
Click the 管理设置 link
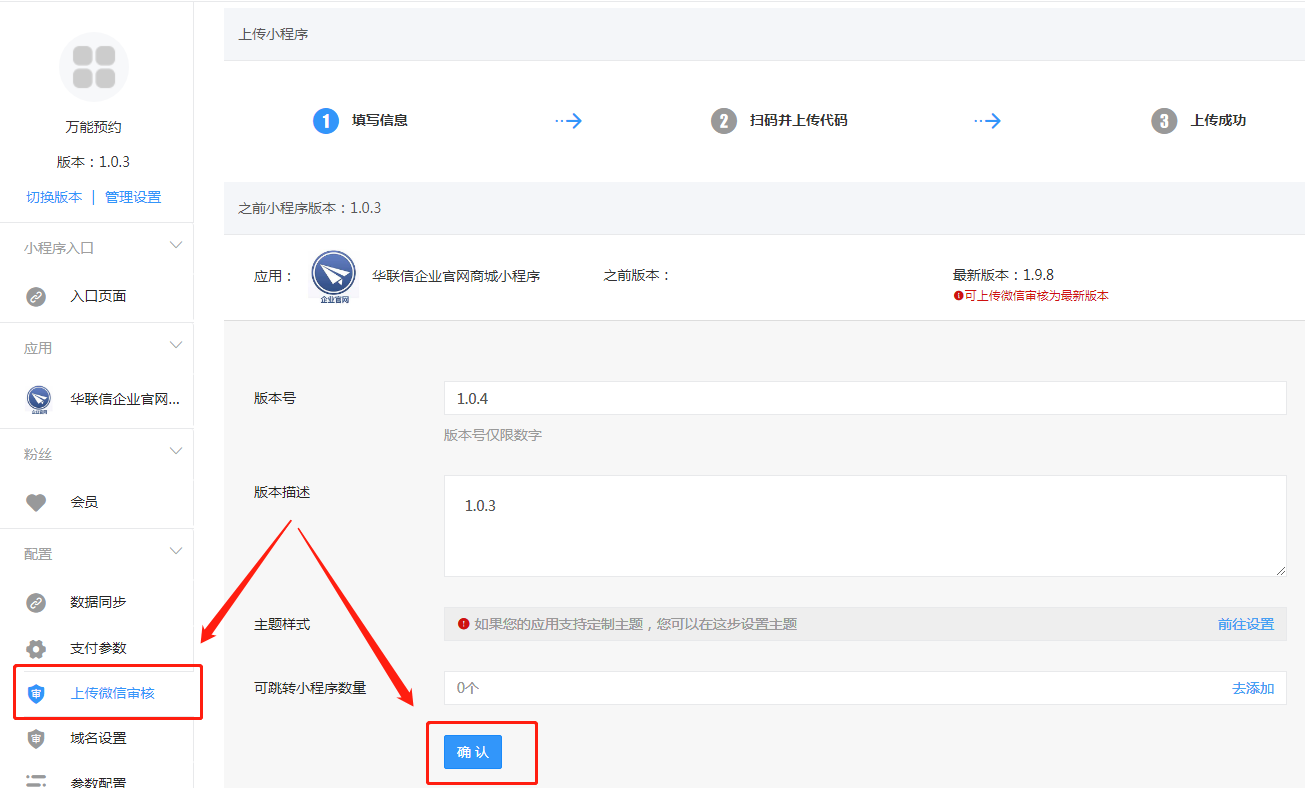click(133, 197)
